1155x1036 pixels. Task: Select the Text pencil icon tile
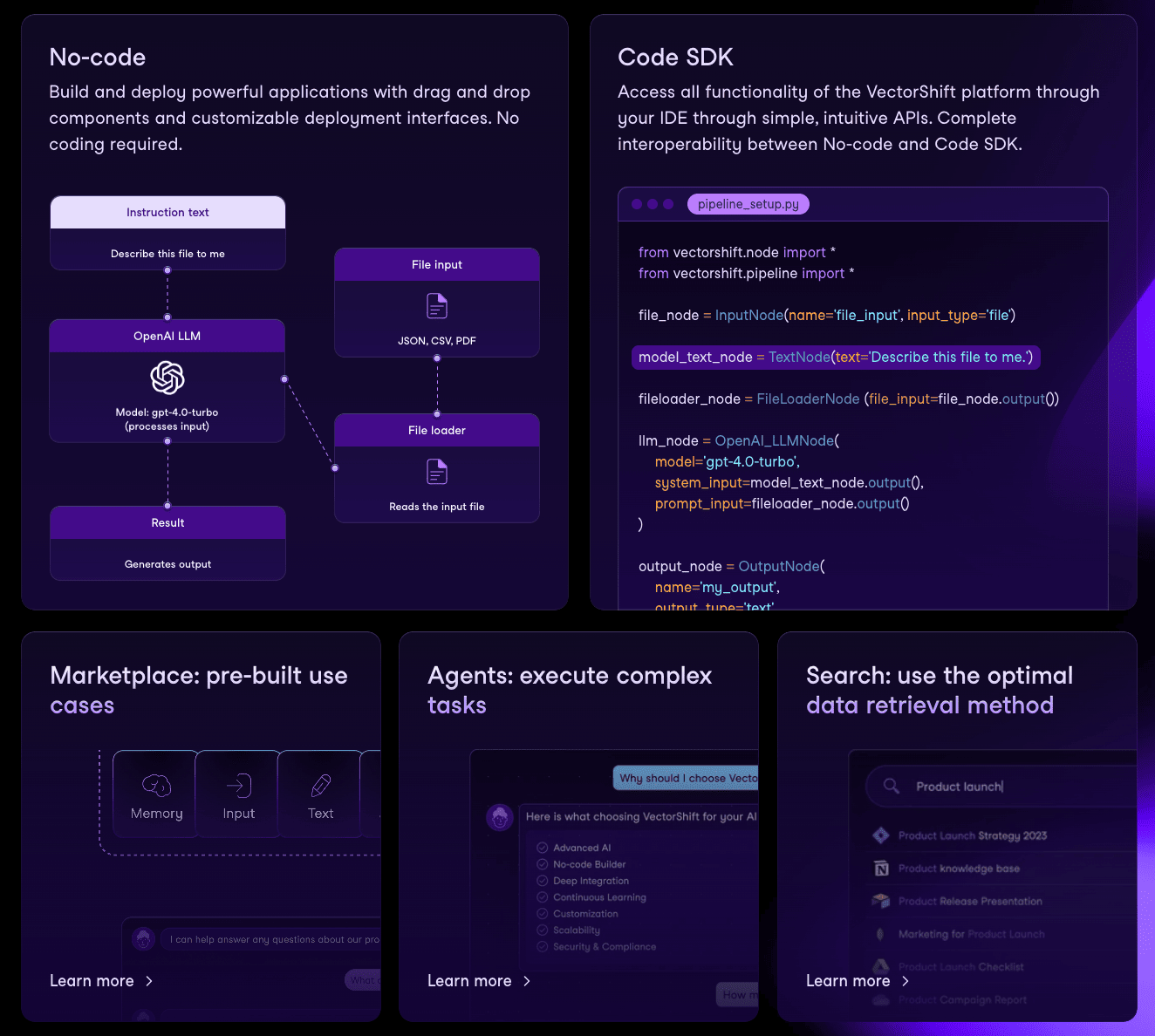coord(320,794)
